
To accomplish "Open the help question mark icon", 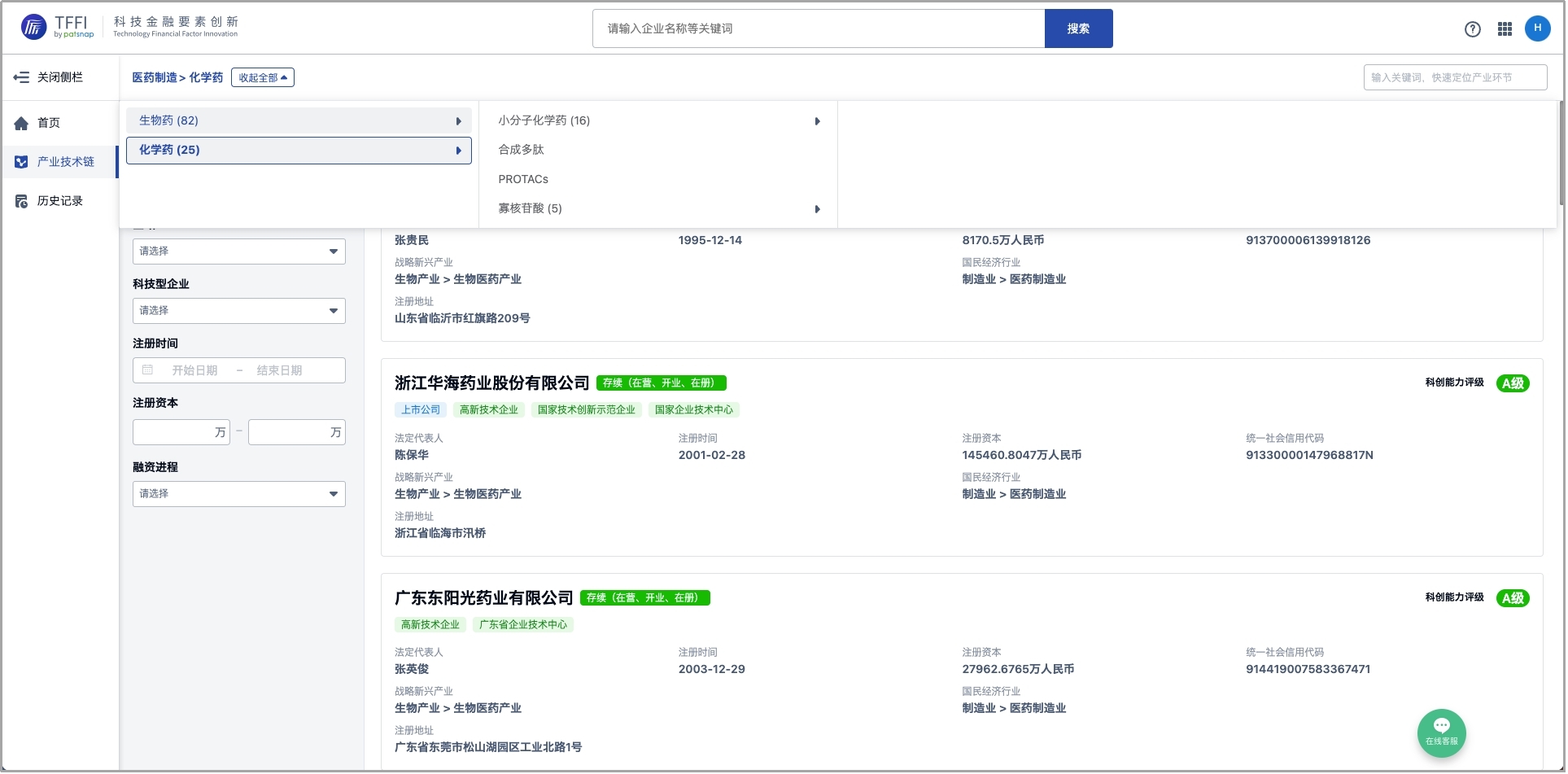I will pyautogui.click(x=1473, y=28).
